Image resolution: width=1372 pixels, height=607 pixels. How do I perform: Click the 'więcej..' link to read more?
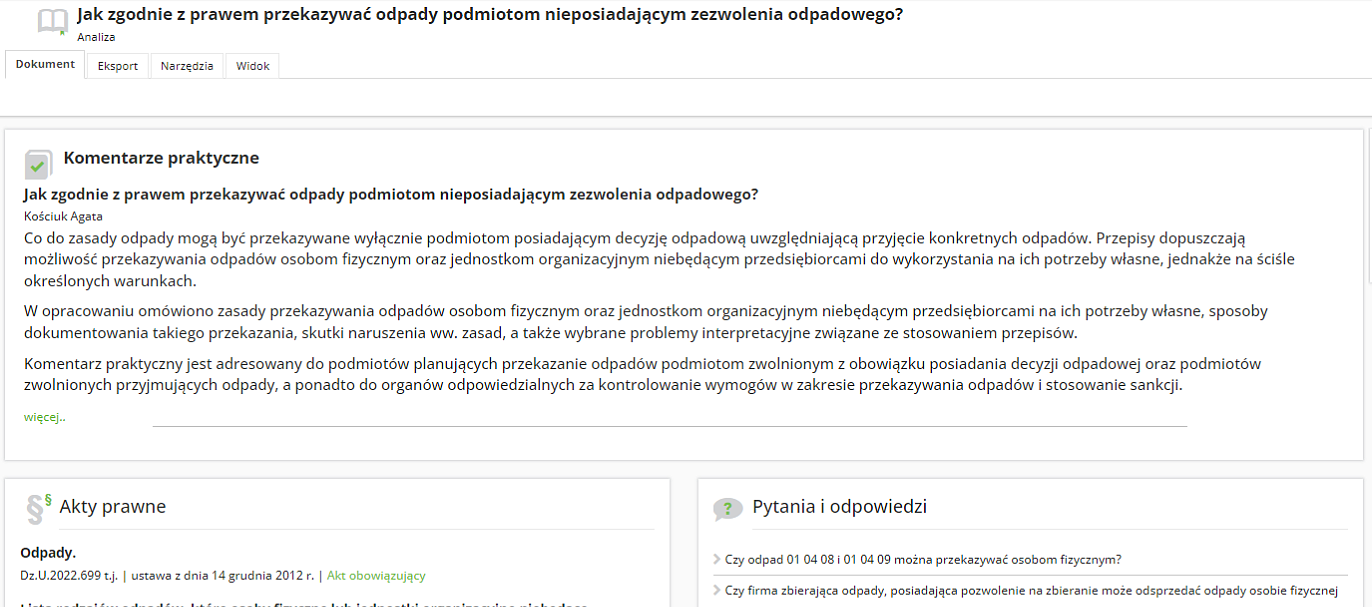(x=45, y=417)
